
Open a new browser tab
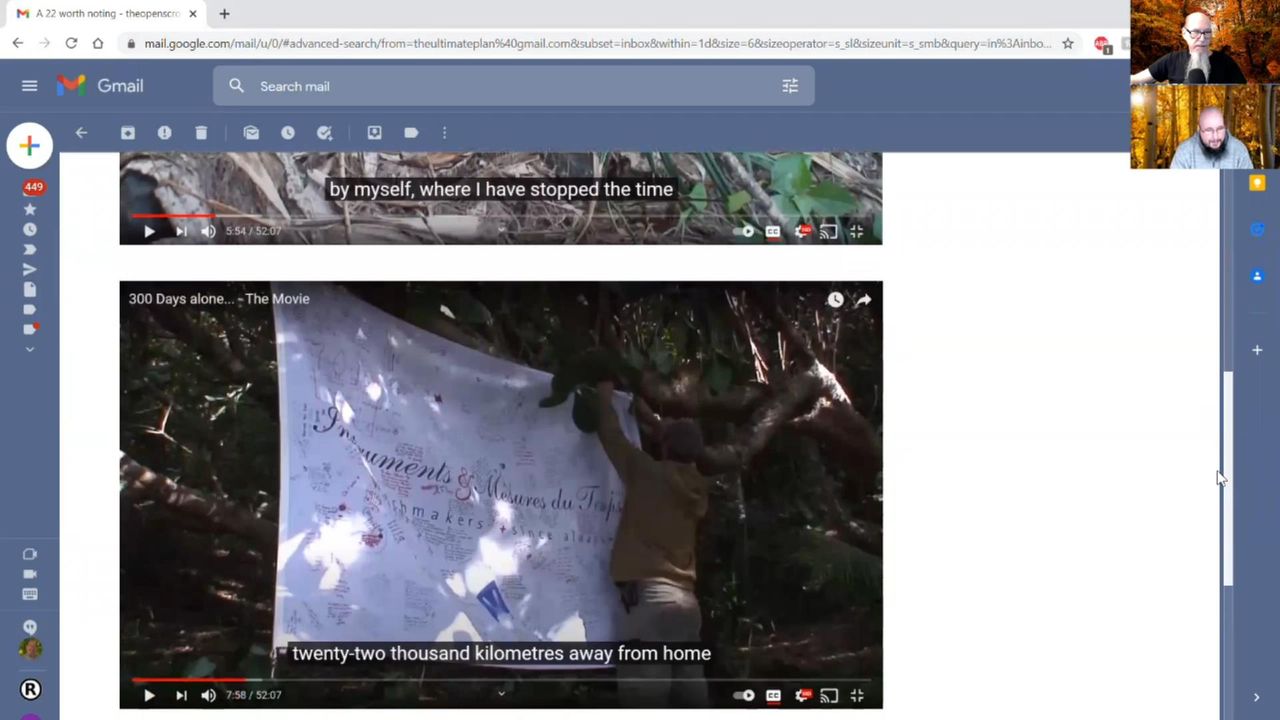click(x=224, y=14)
